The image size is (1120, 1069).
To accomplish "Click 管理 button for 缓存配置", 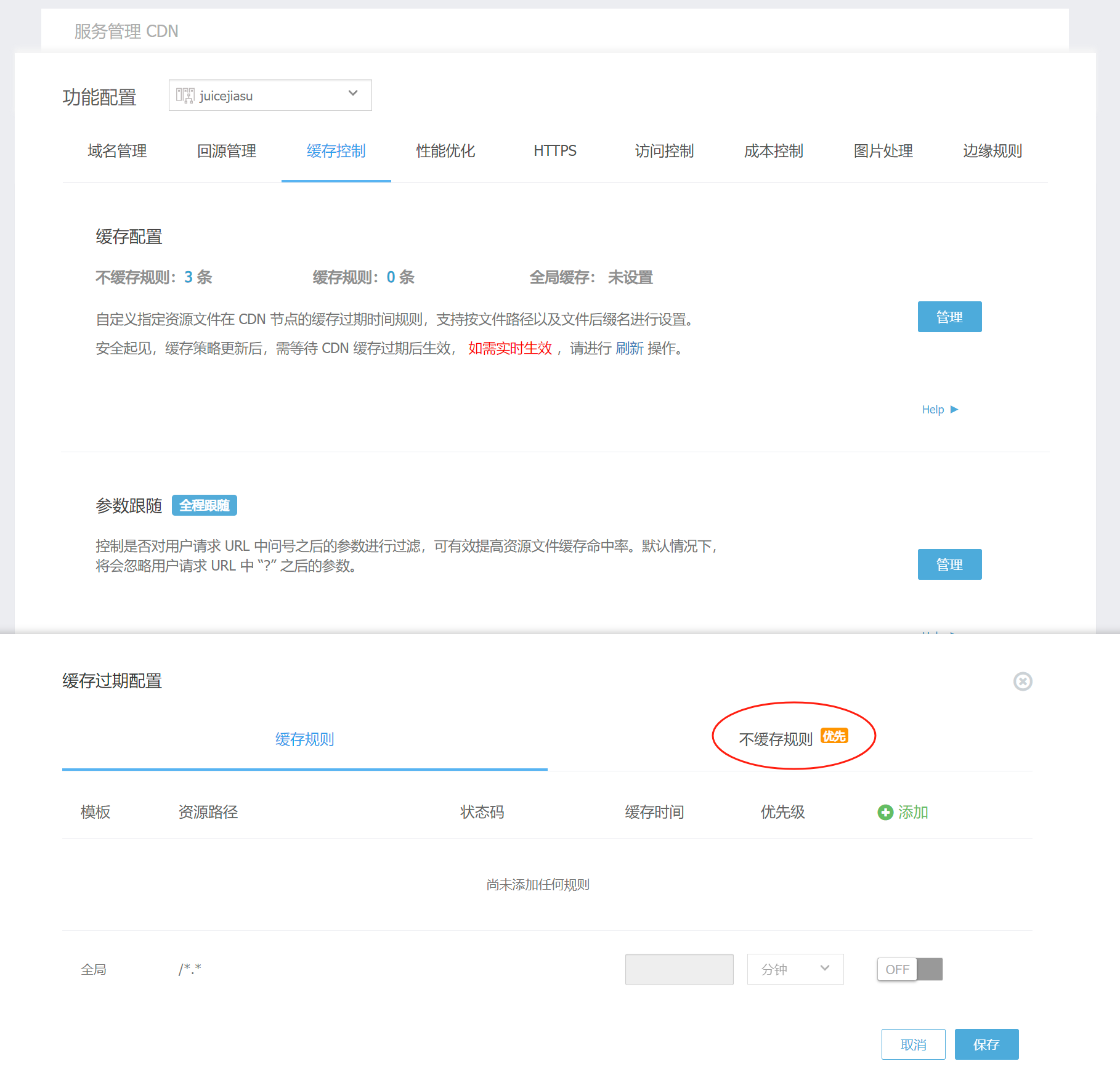I will pos(949,317).
